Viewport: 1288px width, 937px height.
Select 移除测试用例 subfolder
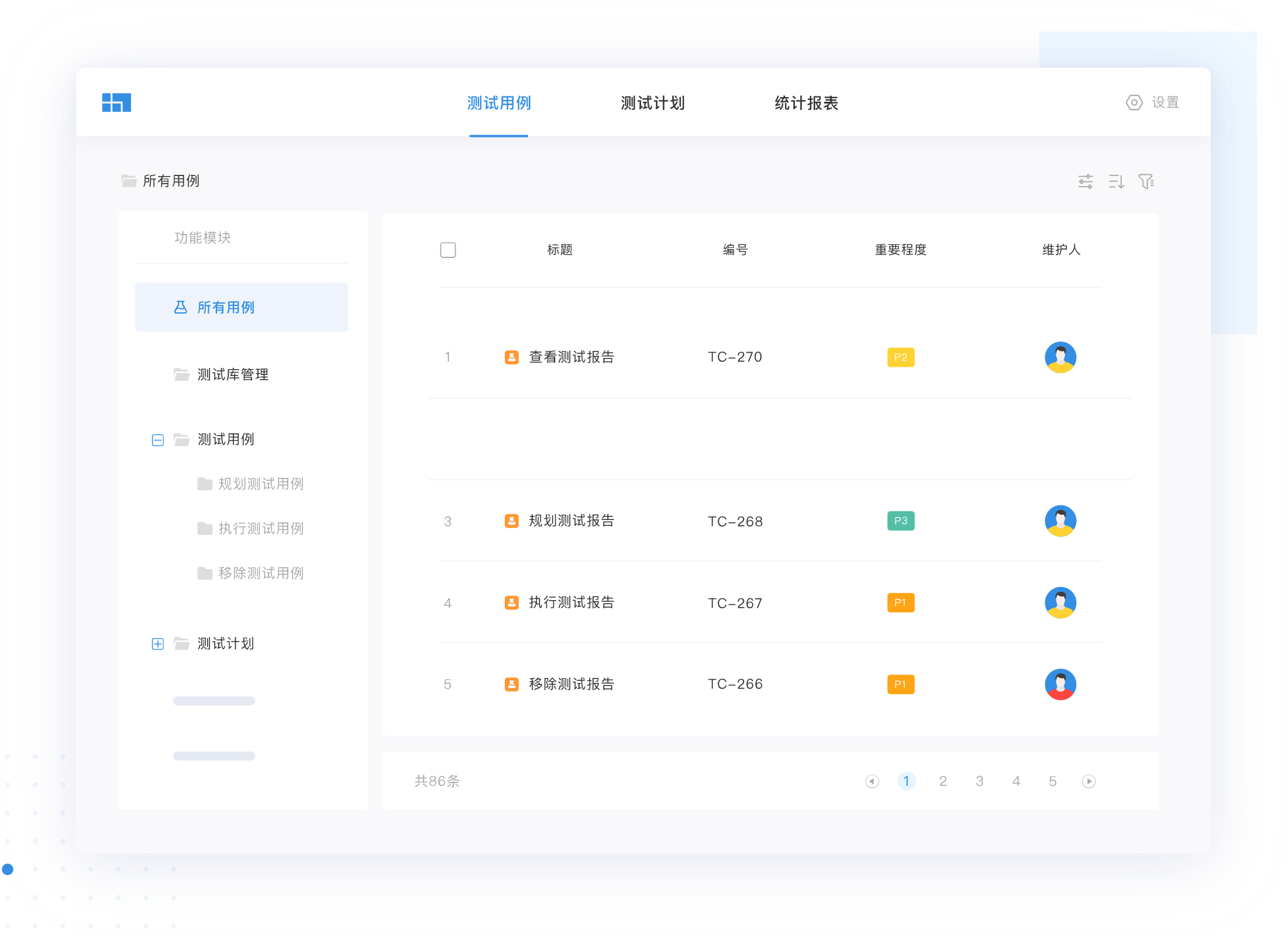click(x=261, y=573)
